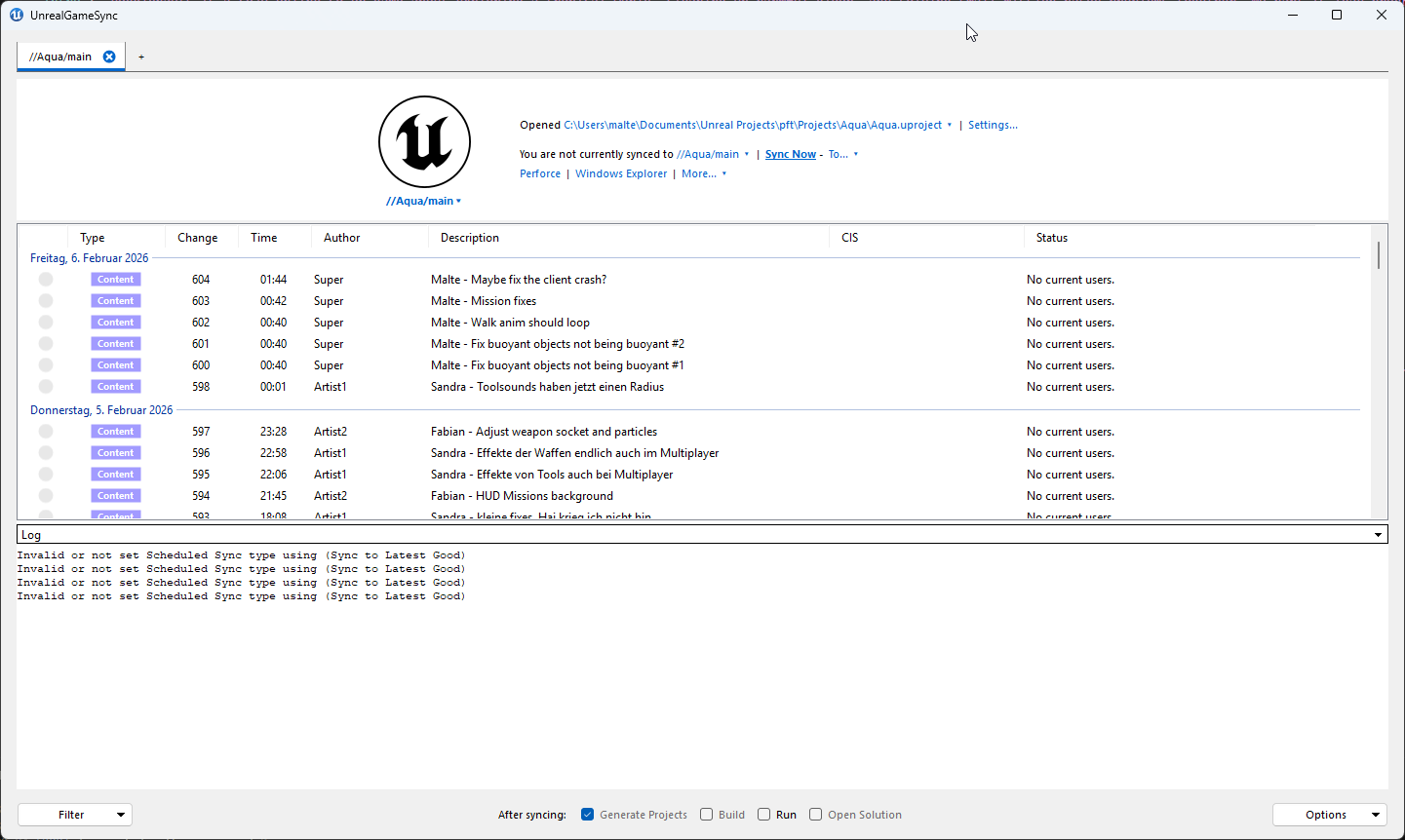Click 'Freitag, 6. Februar 2026' date header
Viewport: 1405px width, 840px height.
[x=90, y=258]
